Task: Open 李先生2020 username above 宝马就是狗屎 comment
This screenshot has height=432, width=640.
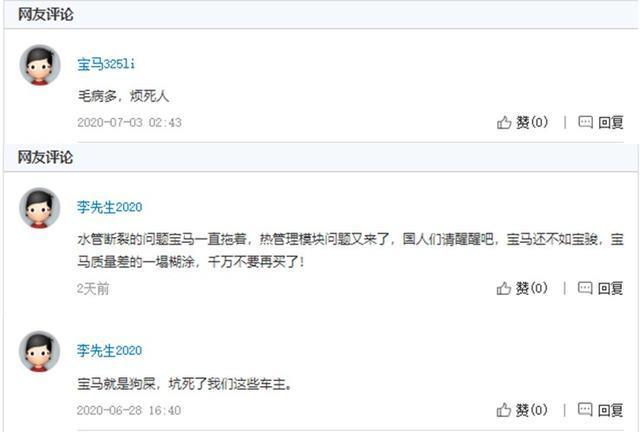Action: click(109, 350)
